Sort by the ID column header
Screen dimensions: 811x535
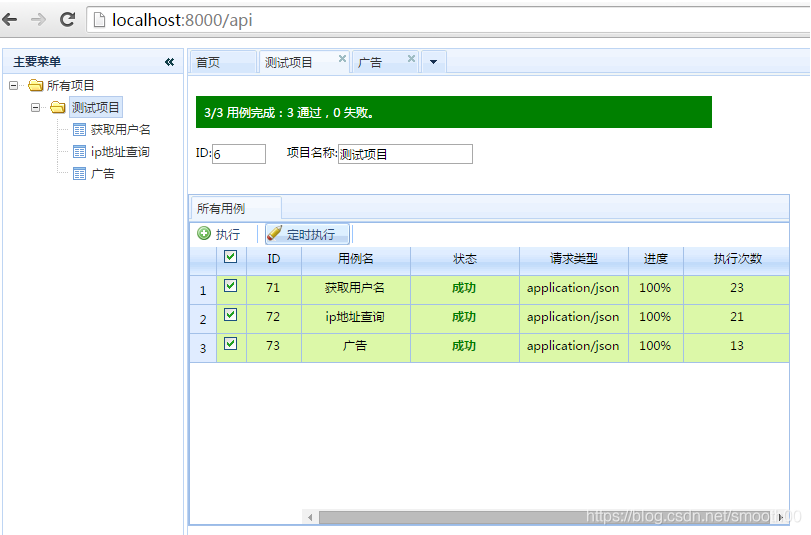[x=274, y=259]
